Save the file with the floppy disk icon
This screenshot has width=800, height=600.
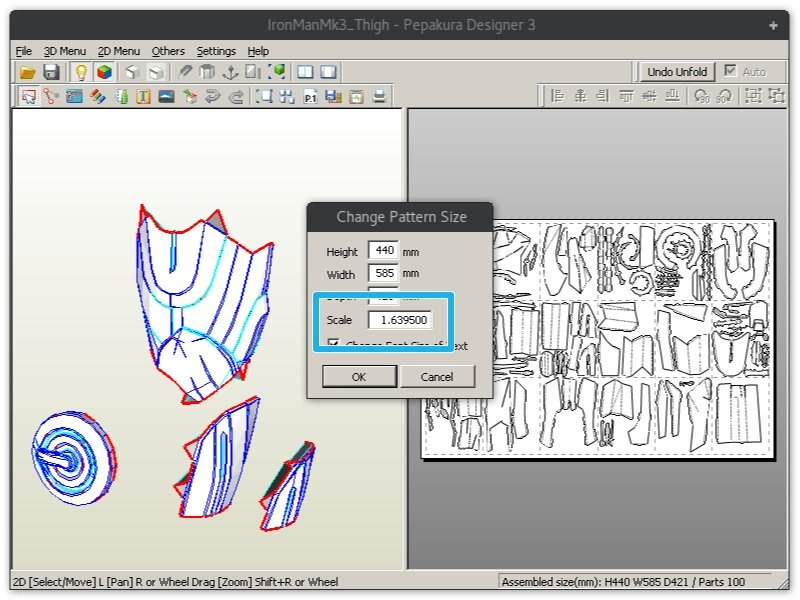(x=51, y=72)
